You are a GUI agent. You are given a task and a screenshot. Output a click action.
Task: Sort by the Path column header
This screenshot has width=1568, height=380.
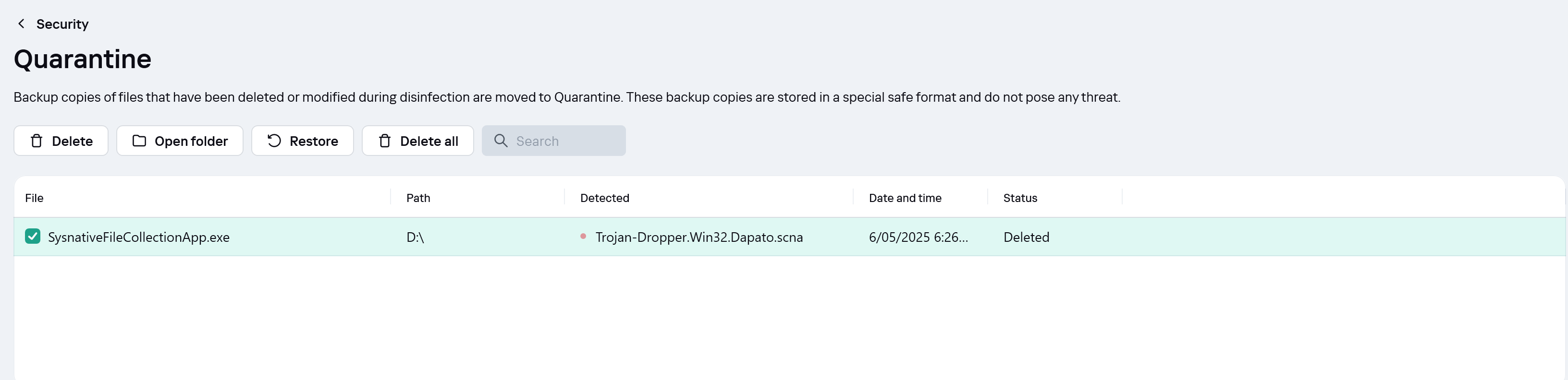coord(418,198)
